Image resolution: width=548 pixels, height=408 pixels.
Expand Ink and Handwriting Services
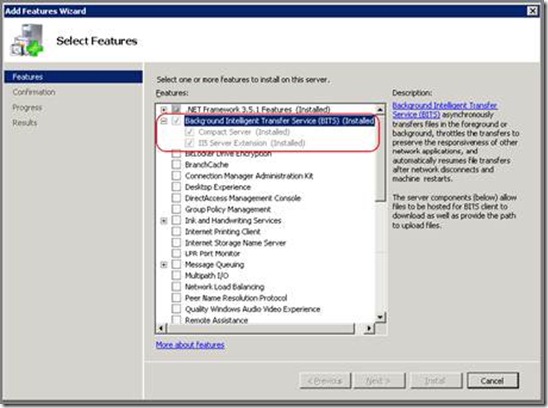(x=164, y=221)
